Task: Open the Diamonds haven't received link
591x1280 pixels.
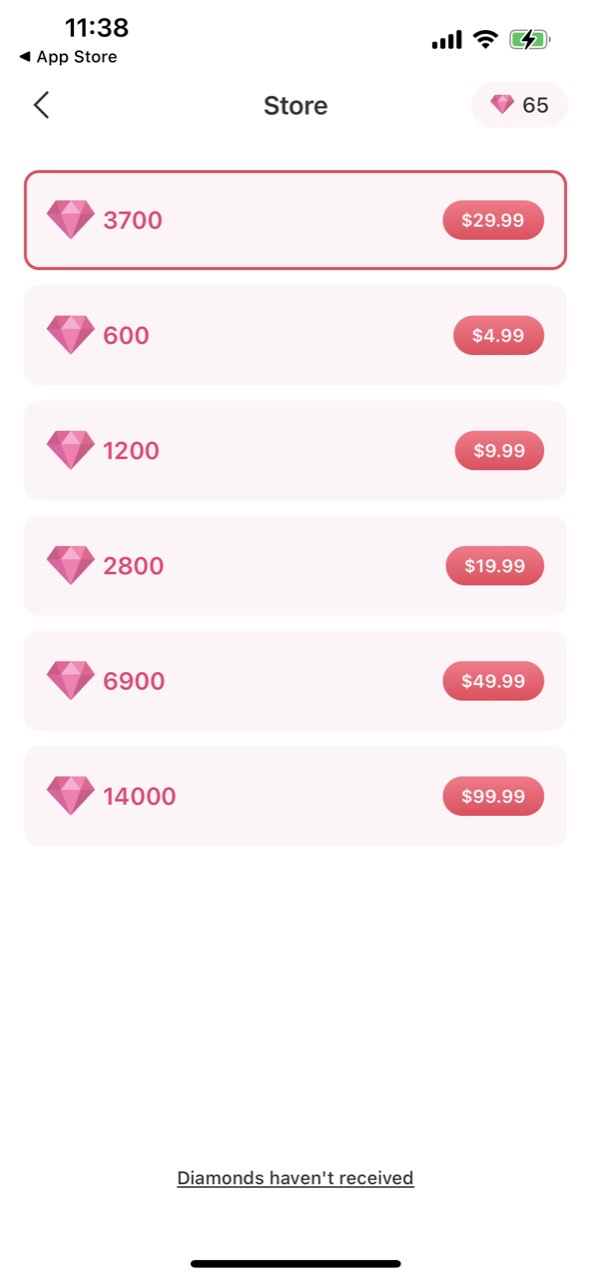Action: (295, 1178)
